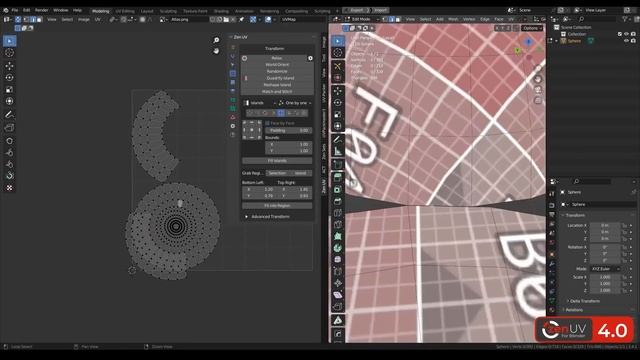This screenshot has width=640, height=360.
Task: Click the Location X field in Properties
Action: (x=605, y=225)
